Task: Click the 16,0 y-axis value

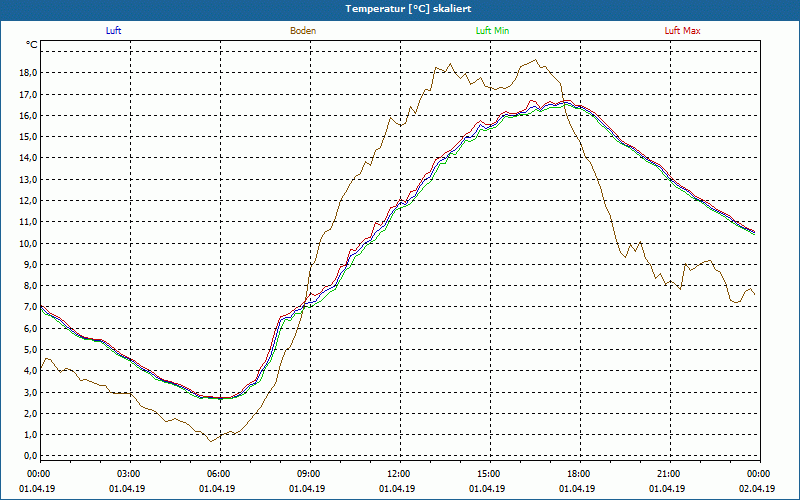Action: (29, 115)
